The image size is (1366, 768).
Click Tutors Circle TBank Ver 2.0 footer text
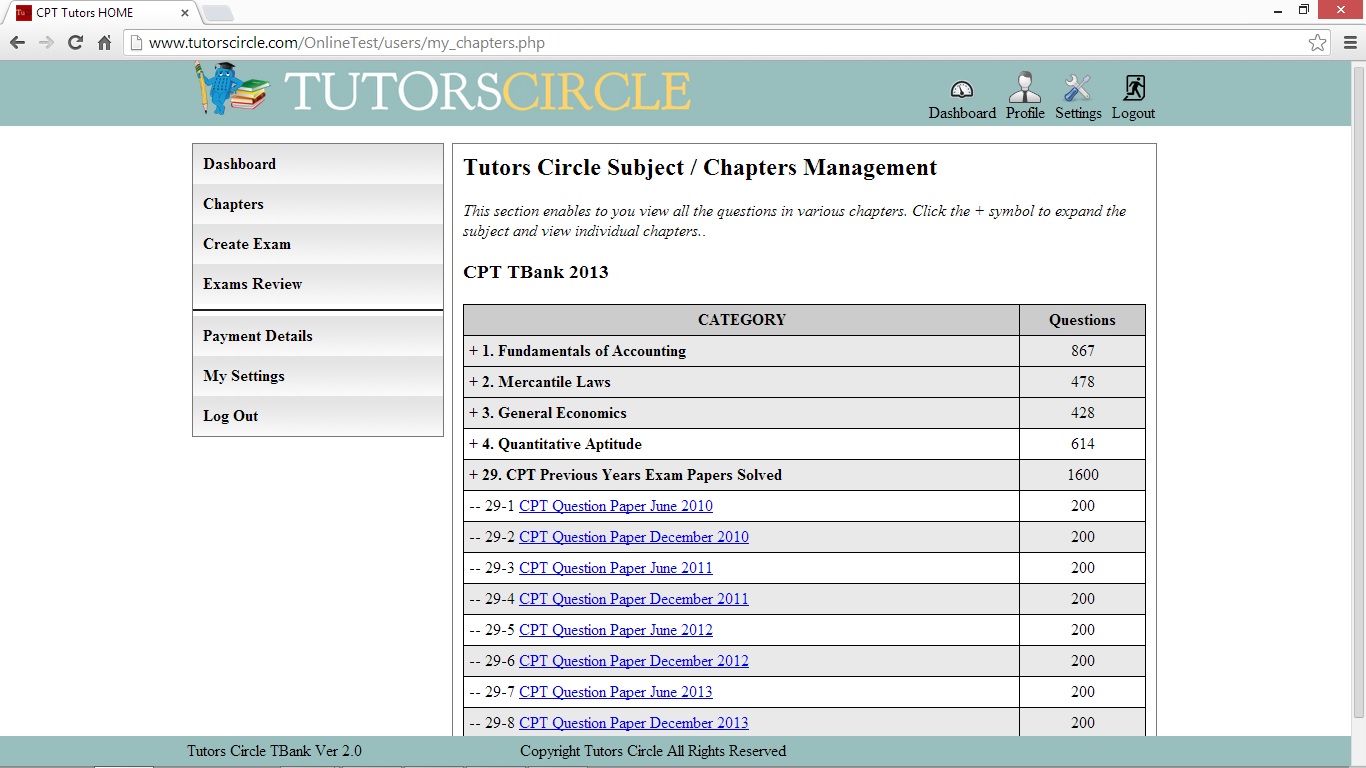click(x=275, y=751)
